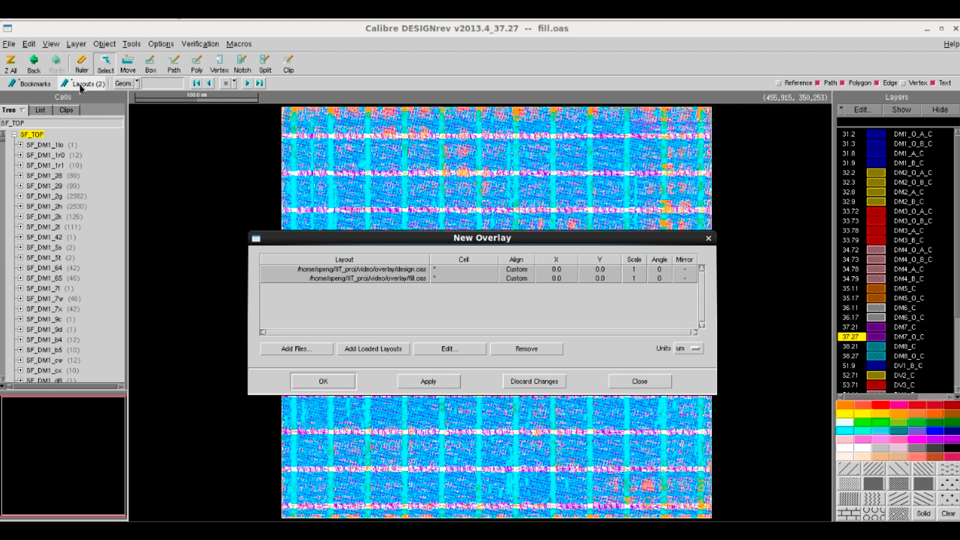Image resolution: width=960 pixels, height=540 pixels.
Task: Close the New Overlay dialog with X
Action: tap(708, 238)
